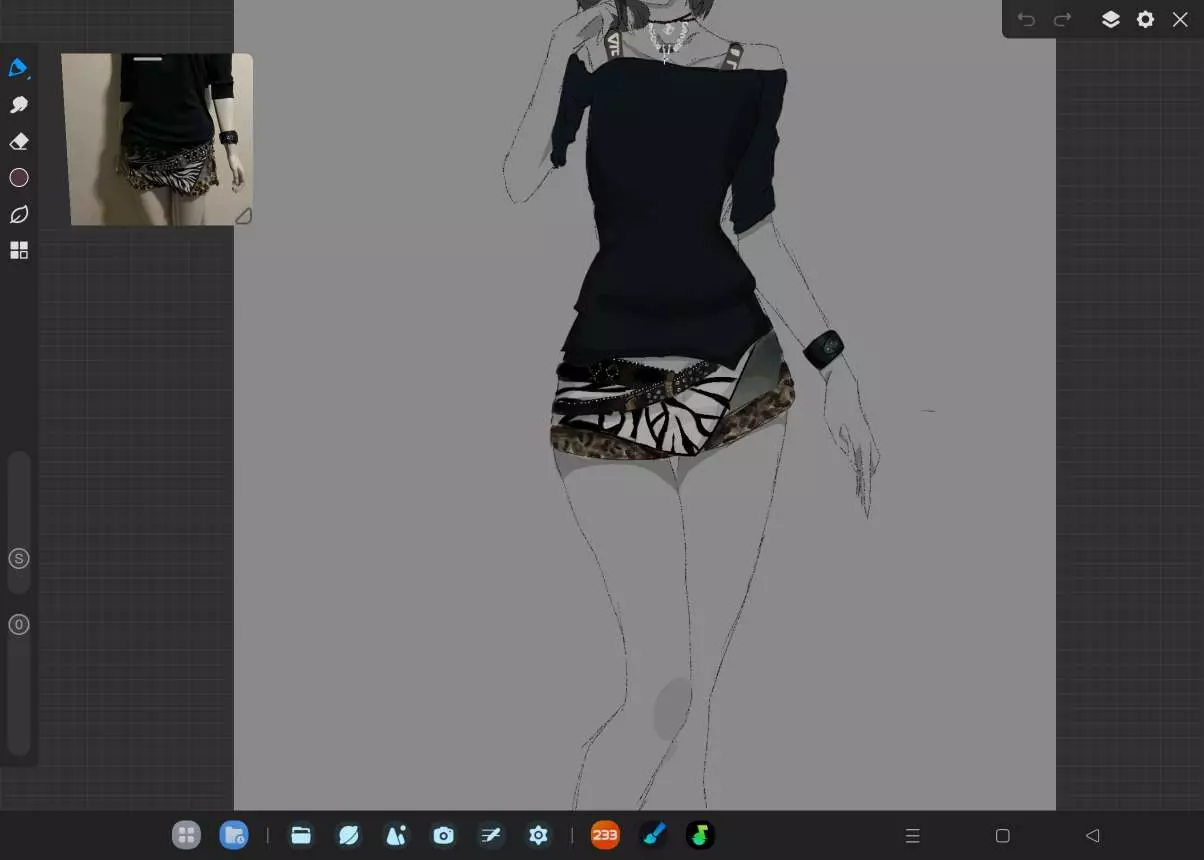Screen dimensions: 1204x860
Task: Open the leaf-shaped tool in sidebar
Action: click(18, 215)
